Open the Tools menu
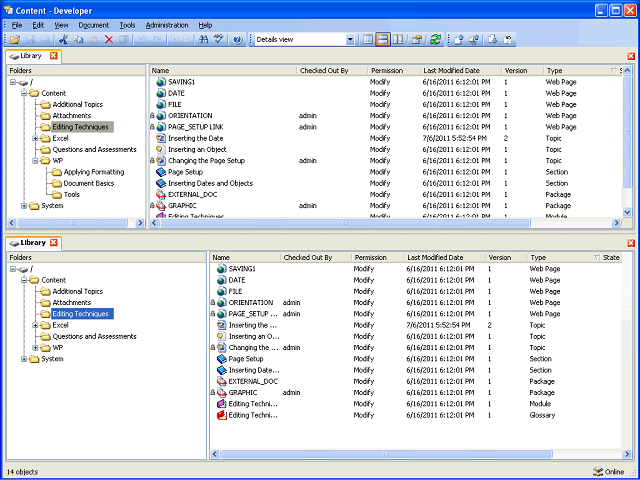The width and height of the screenshot is (640, 480). click(127, 25)
